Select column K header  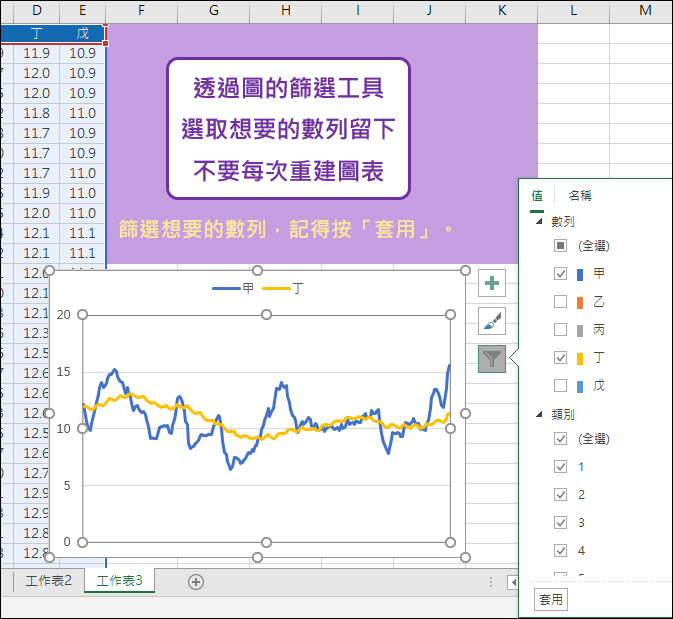[x=502, y=11]
